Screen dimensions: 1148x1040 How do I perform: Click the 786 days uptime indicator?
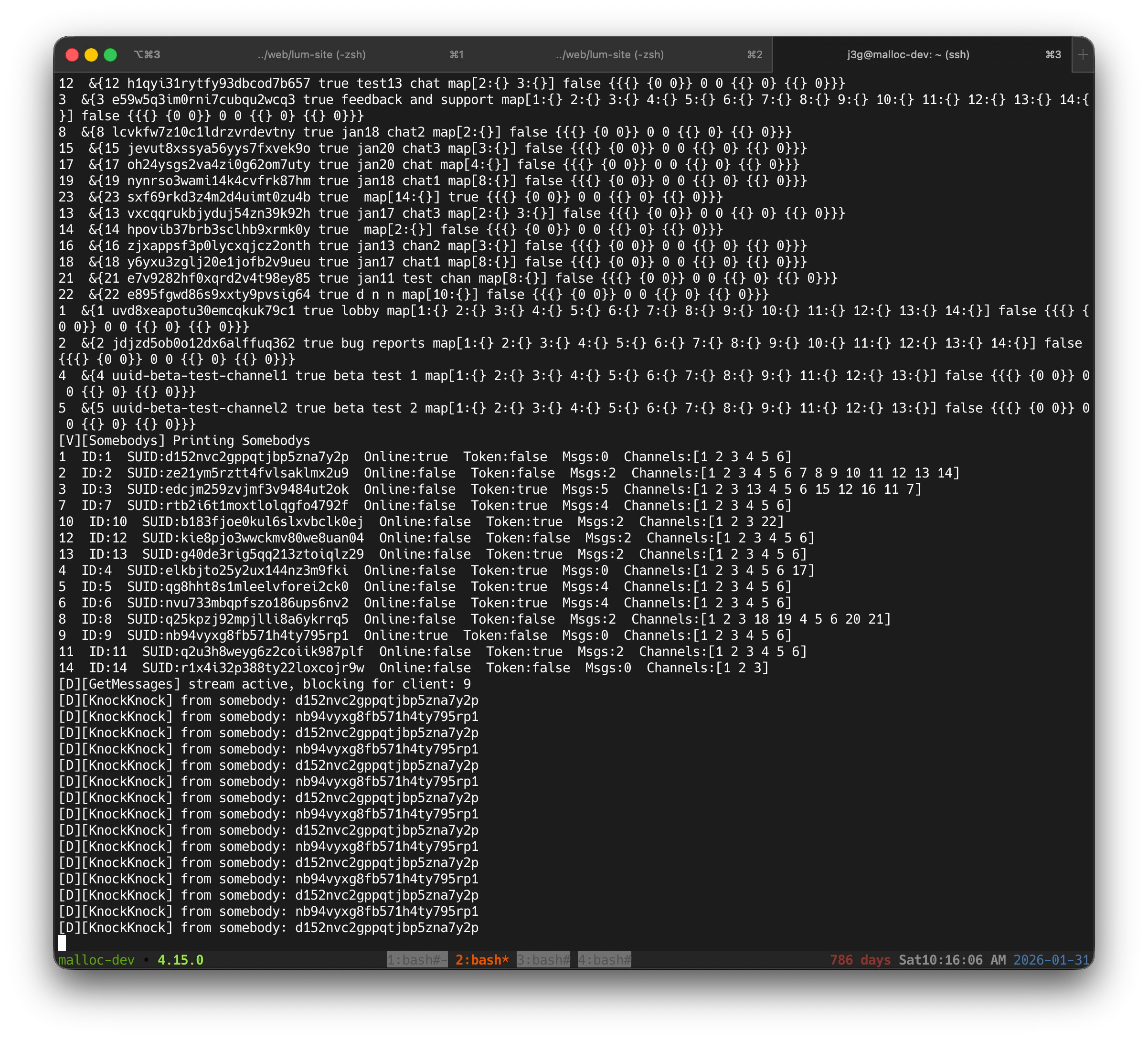click(860, 960)
